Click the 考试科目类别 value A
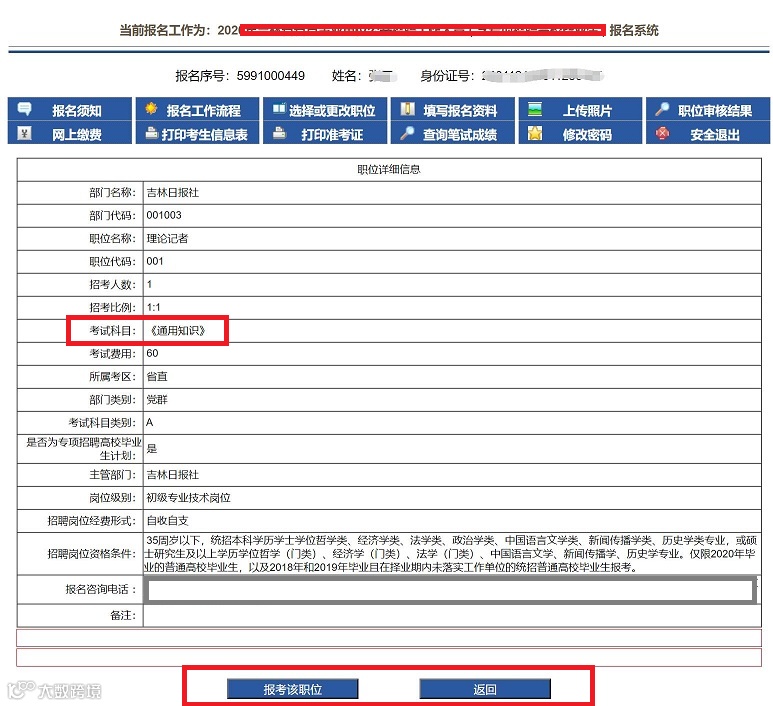Screen dimensions: 773x706 (150, 423)
